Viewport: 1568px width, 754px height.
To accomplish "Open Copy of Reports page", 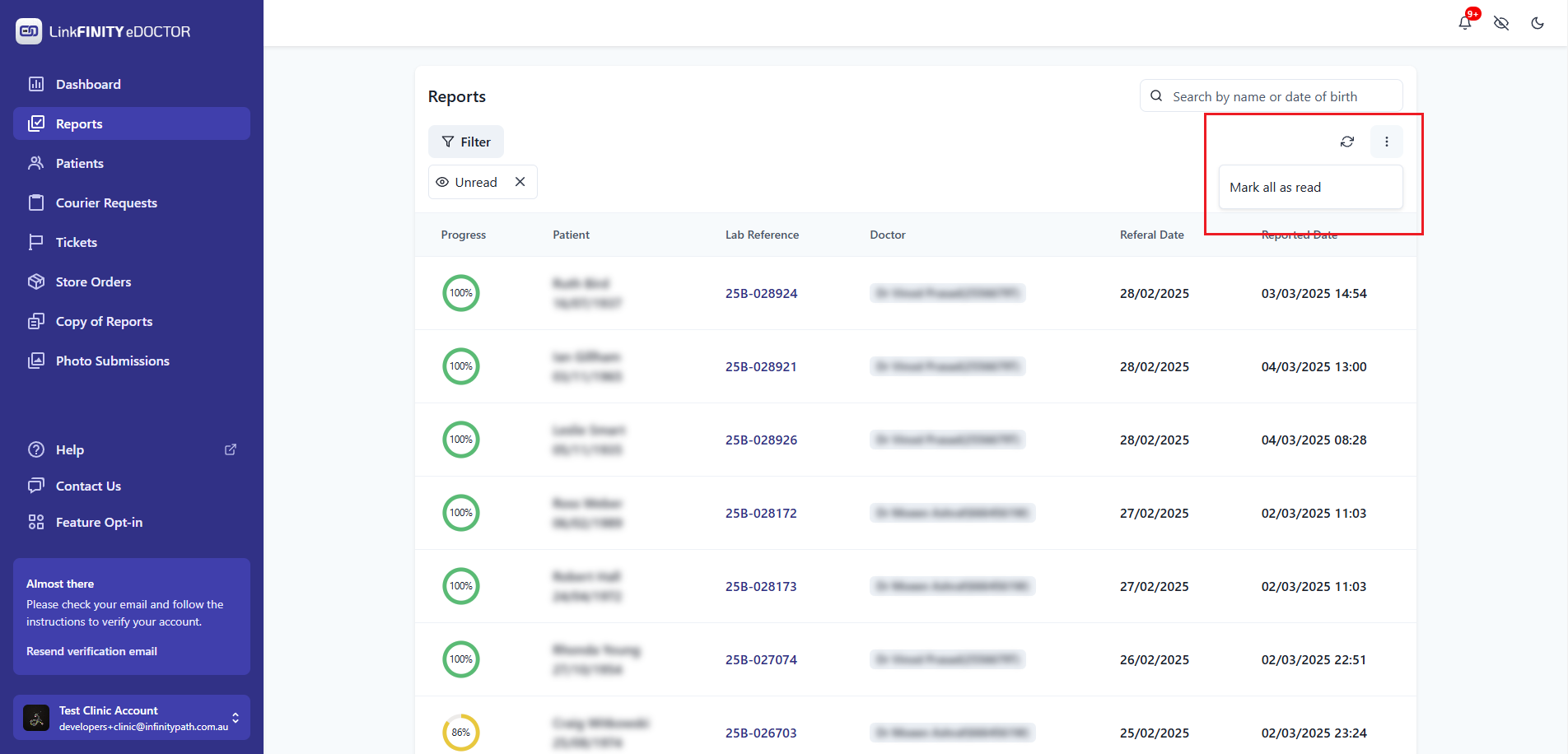I will 104,321.
